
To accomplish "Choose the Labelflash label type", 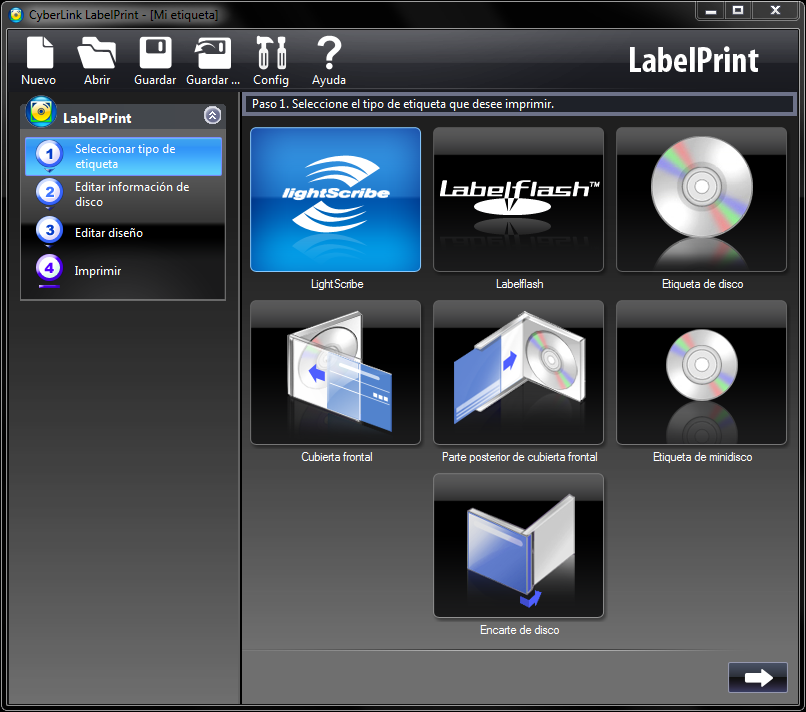I will [x=518, y=200].
